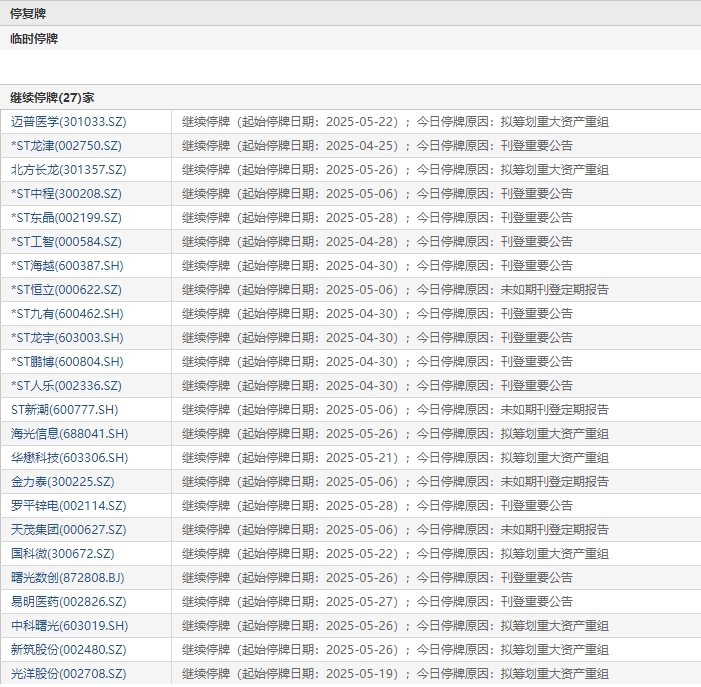This screenshot has width=701, height=687.
Task: Open the *ST工智(000584.SZ) link
Action: click(66, 242)
